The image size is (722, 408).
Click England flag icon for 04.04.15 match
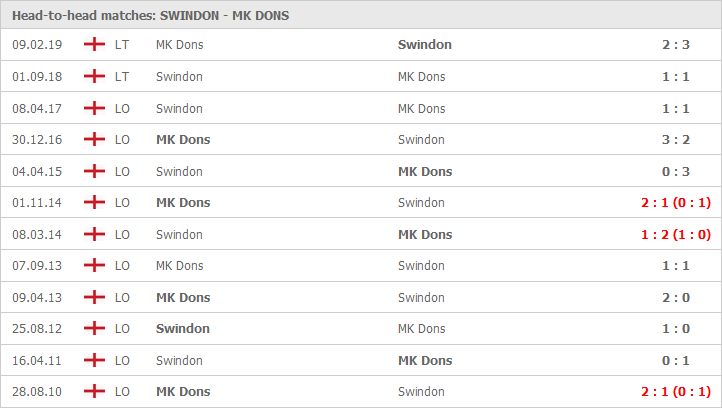click(x=94, y=171)
